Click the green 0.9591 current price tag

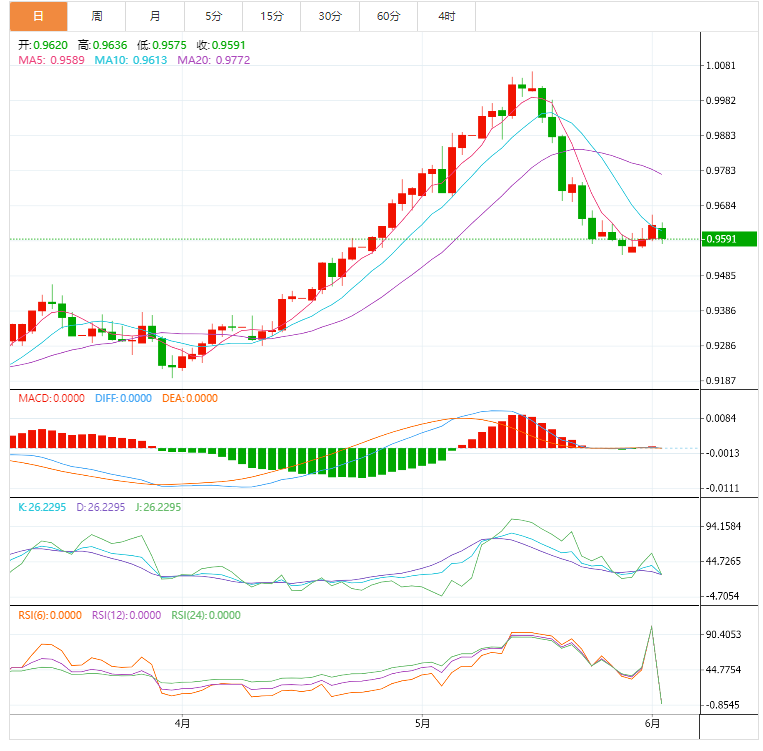click(729, 239)
